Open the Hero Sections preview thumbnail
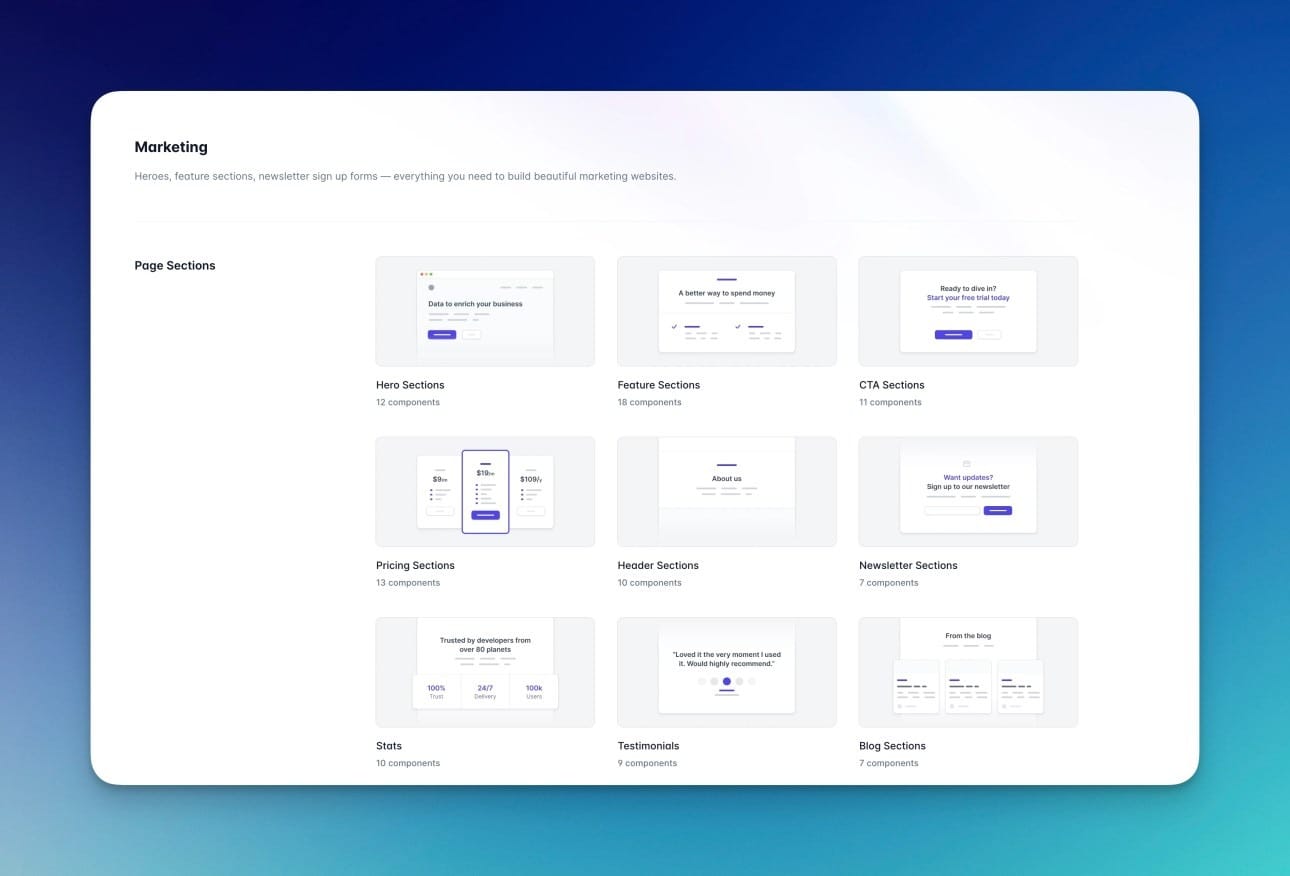 click(485, 311)
